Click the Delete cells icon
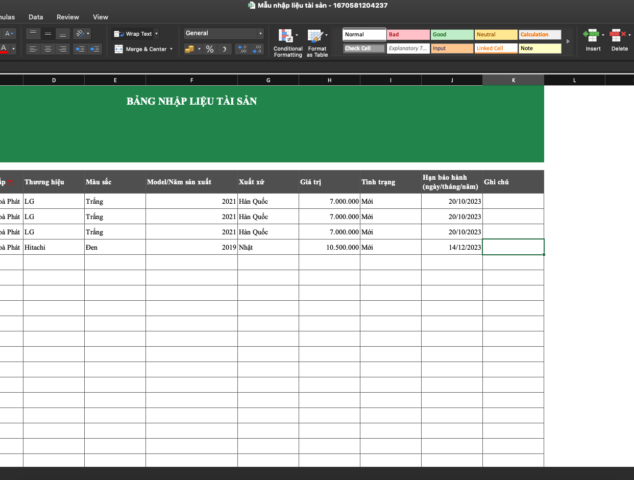The image size is (634, 480). [619, 40]
